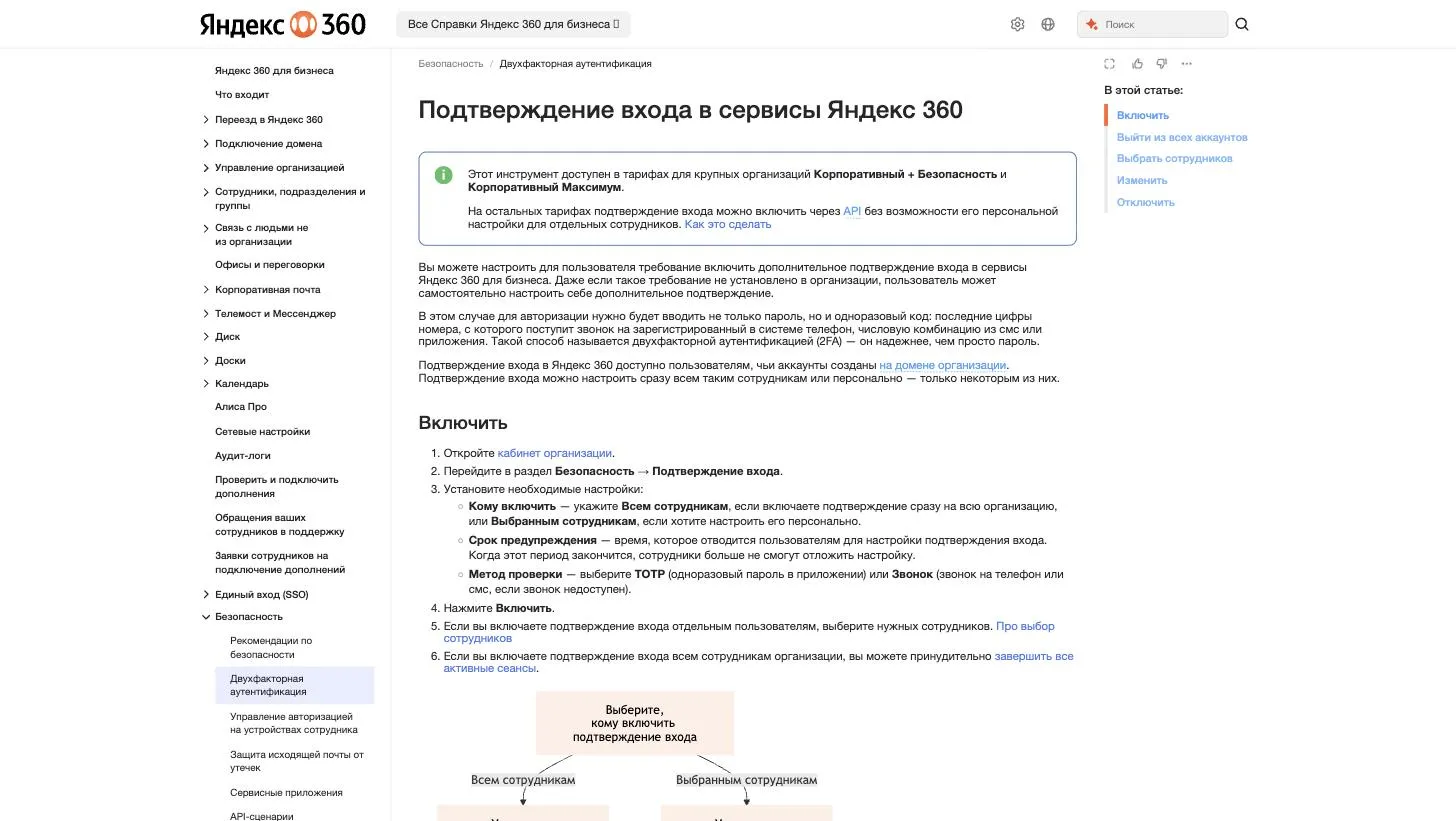Open the Аудит-логи sidebar item
Screen dimensions: 1456x821
[243, 456]
